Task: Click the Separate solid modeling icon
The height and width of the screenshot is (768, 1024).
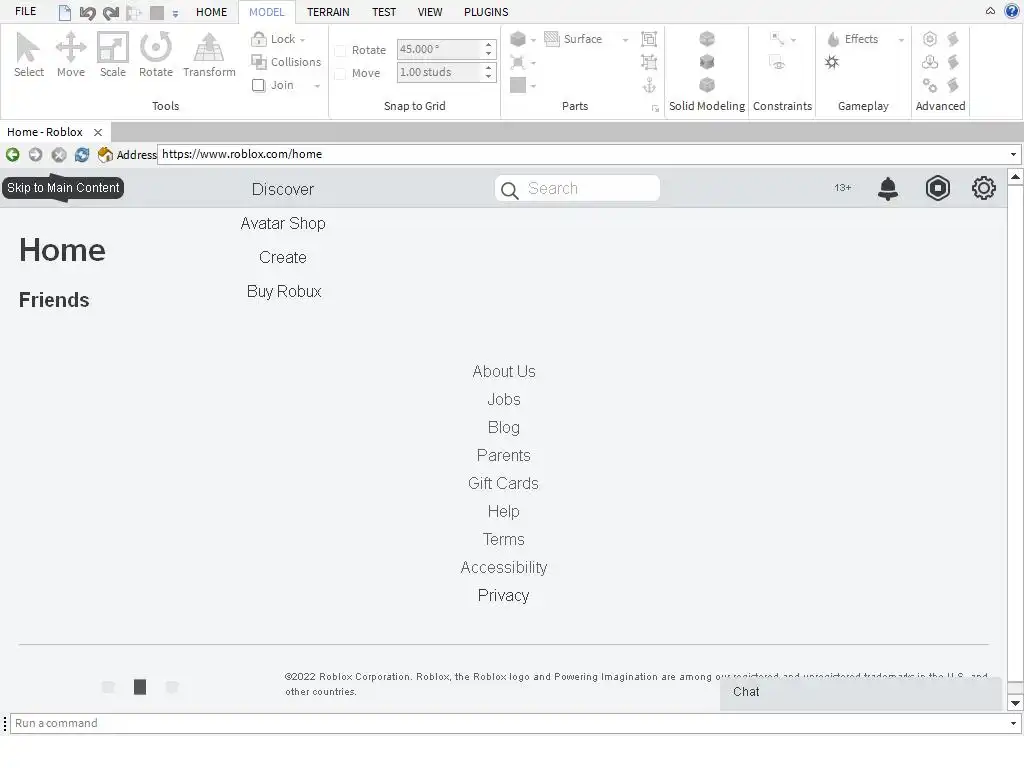Action: click(707, 86)
